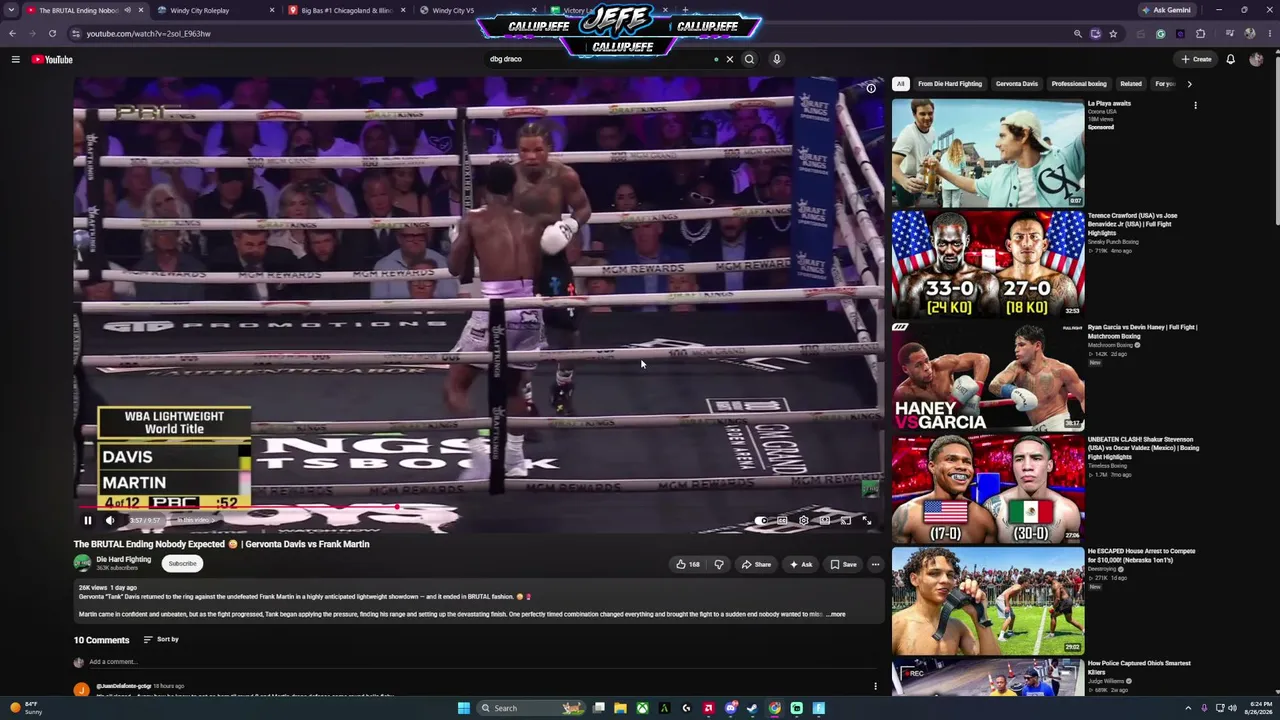
Task: Open Die Hard Fighting channel avatar
Action: [x=82, y=563]
